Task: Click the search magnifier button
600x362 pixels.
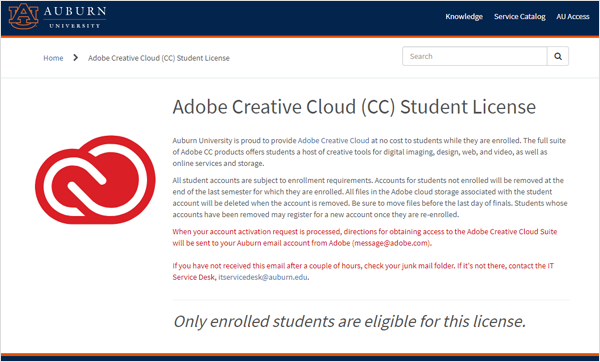Action: point(558,56)
